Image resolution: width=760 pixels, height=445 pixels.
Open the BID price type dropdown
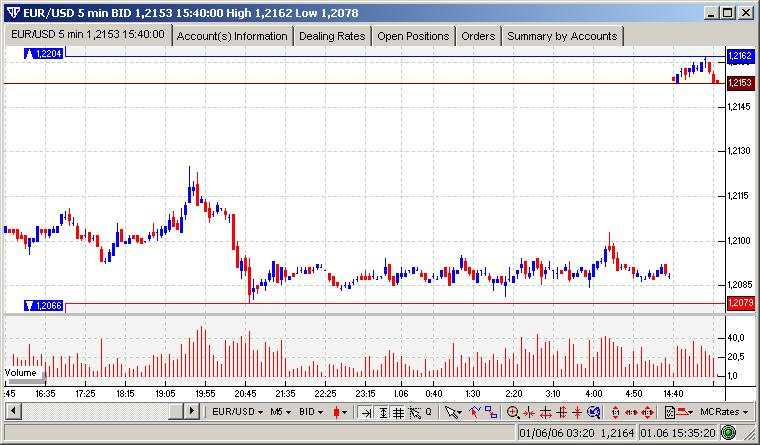[x=311, y=412]
